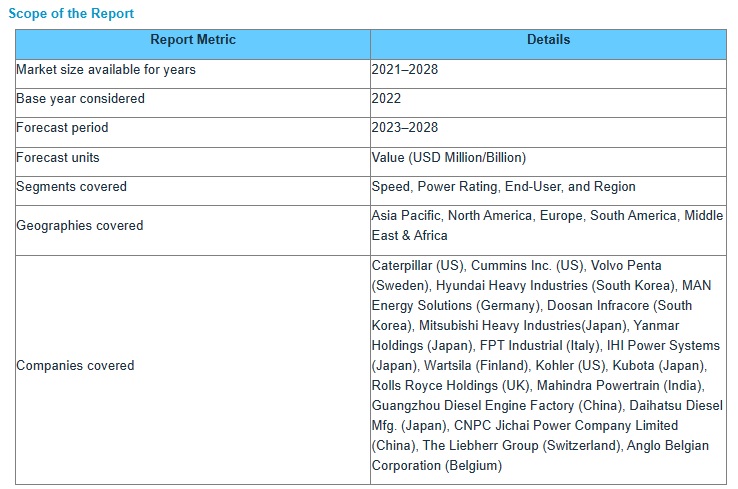Click the "2023–2028" forecast period value
Image resolution: width=738 pixels, height=489 pixels.
click(x=405, y=128)
